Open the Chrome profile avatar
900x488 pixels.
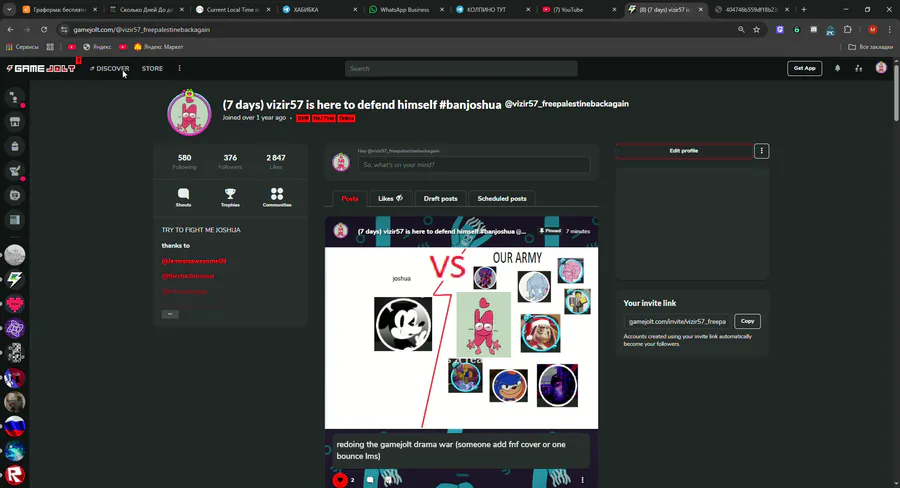[872, 29]
